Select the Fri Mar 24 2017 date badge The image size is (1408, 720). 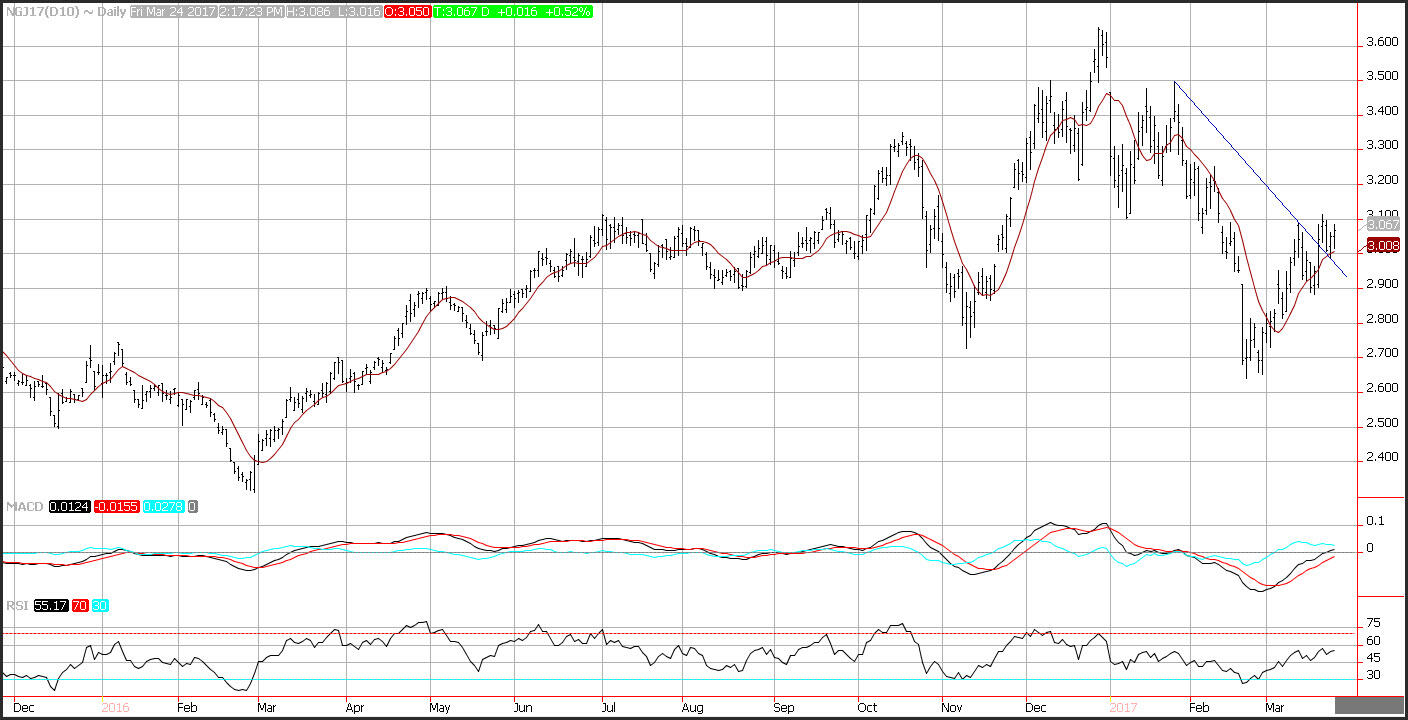[171, 12]
